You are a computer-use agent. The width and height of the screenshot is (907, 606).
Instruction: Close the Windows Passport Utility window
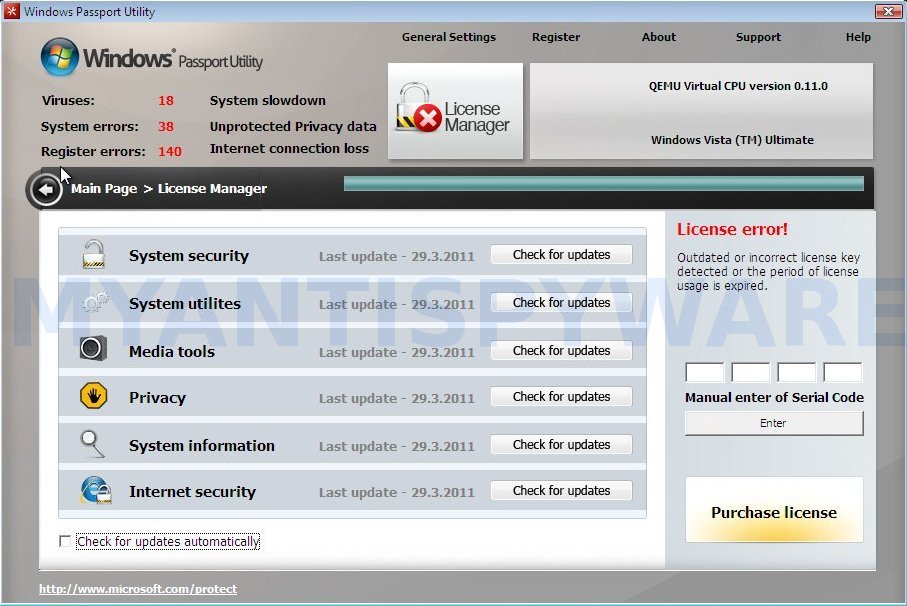point(887,11)
